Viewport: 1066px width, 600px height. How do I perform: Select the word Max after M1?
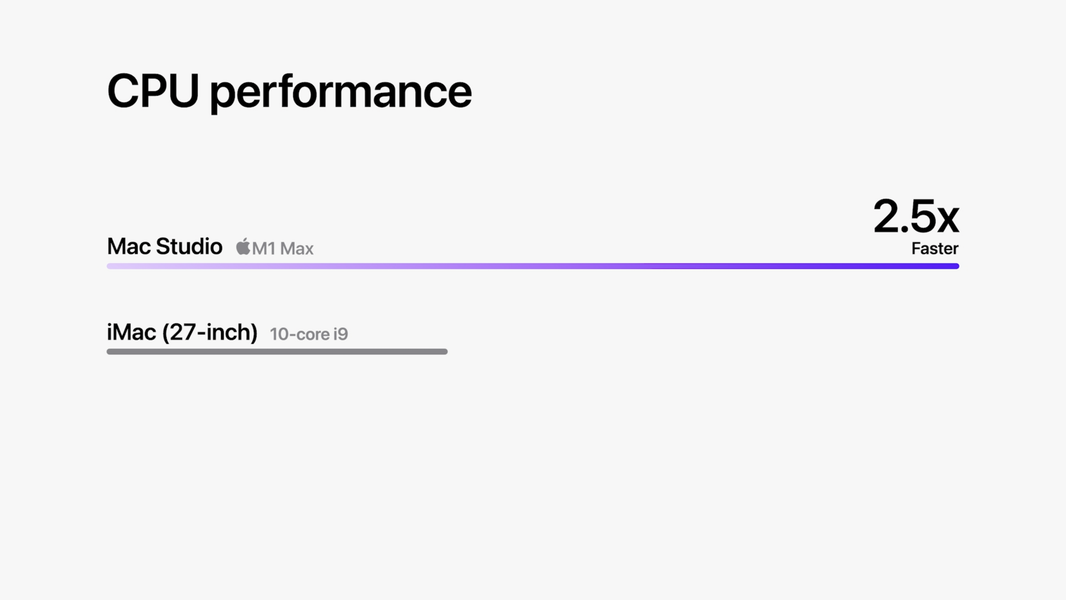coord(296,248)
